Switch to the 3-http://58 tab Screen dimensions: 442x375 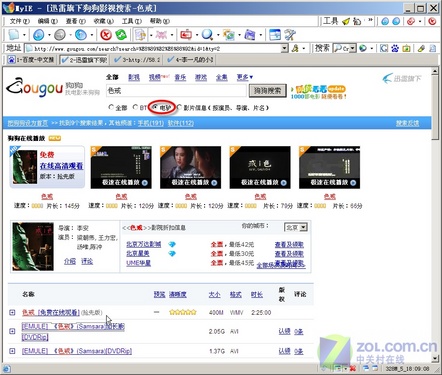click(137, 60)
